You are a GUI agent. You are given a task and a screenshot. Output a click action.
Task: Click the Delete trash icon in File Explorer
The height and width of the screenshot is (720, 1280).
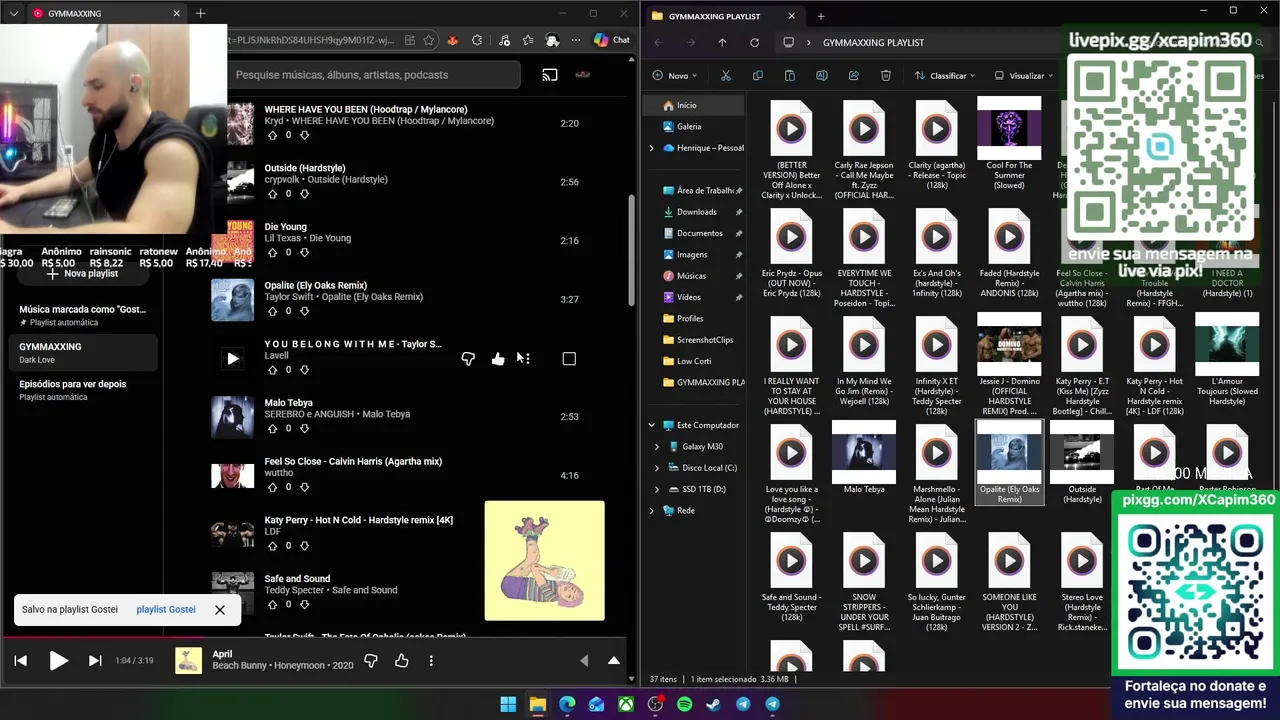pyautogui.click(x=885, y=75)
